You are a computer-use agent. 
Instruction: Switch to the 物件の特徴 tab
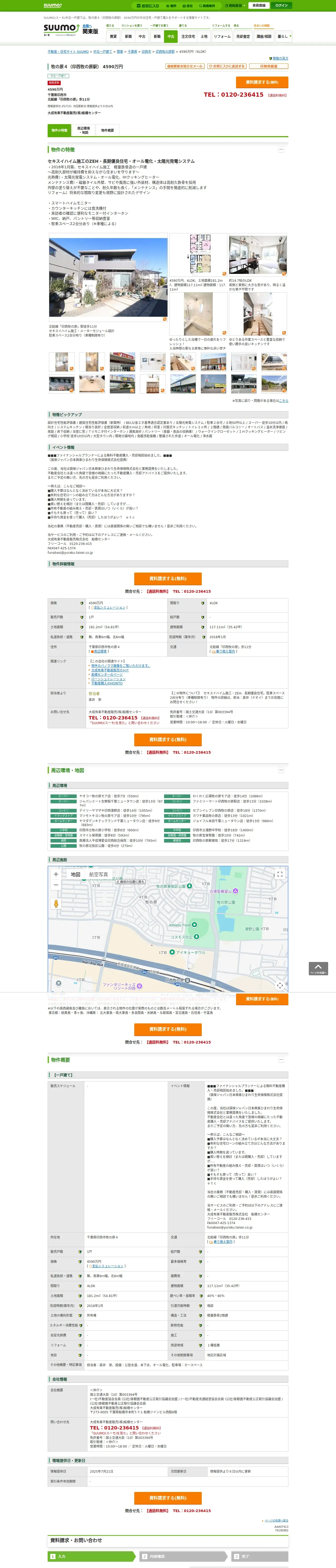pos(59,130)
